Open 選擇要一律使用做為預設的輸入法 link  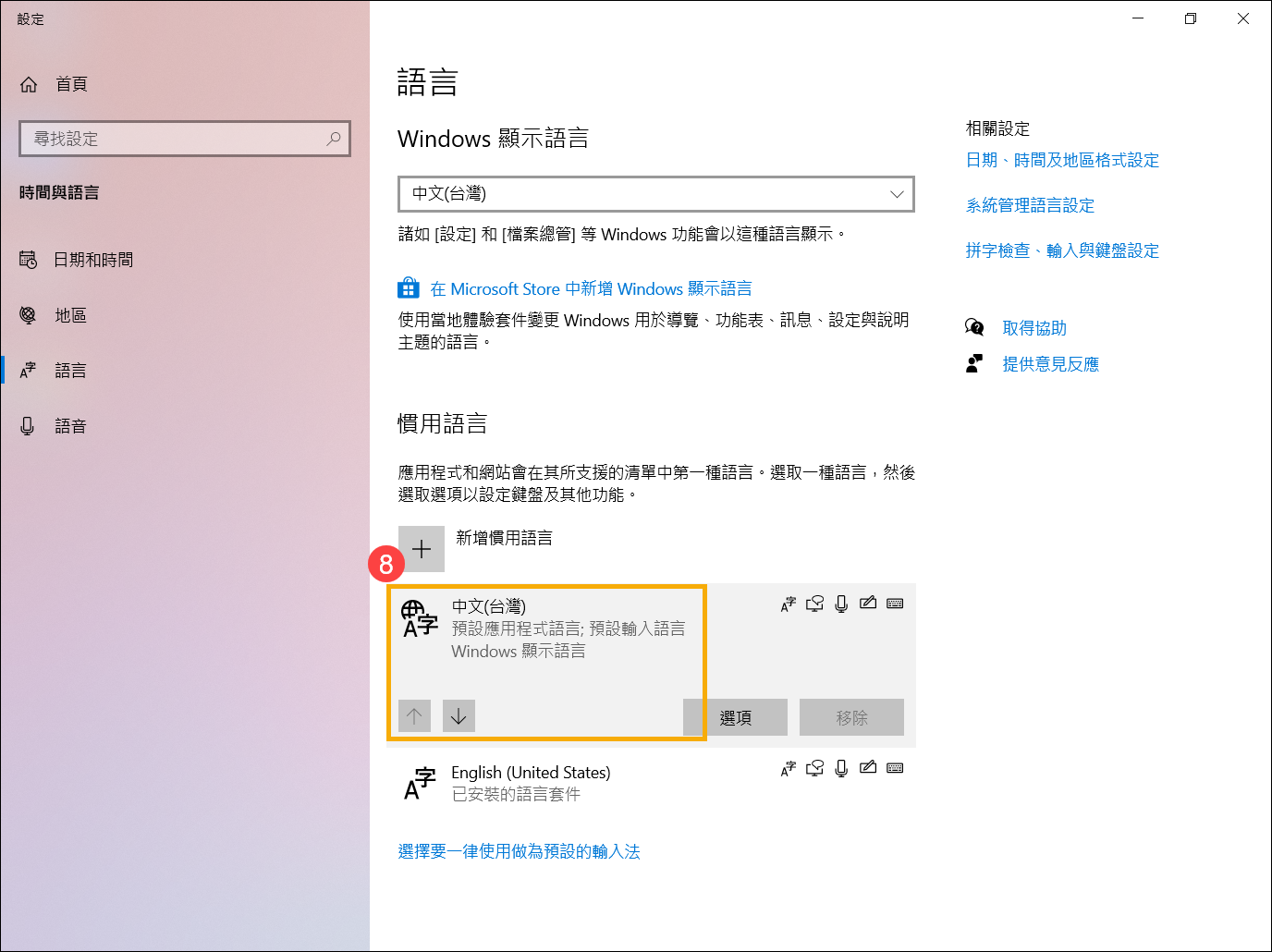tap(520, 851)
